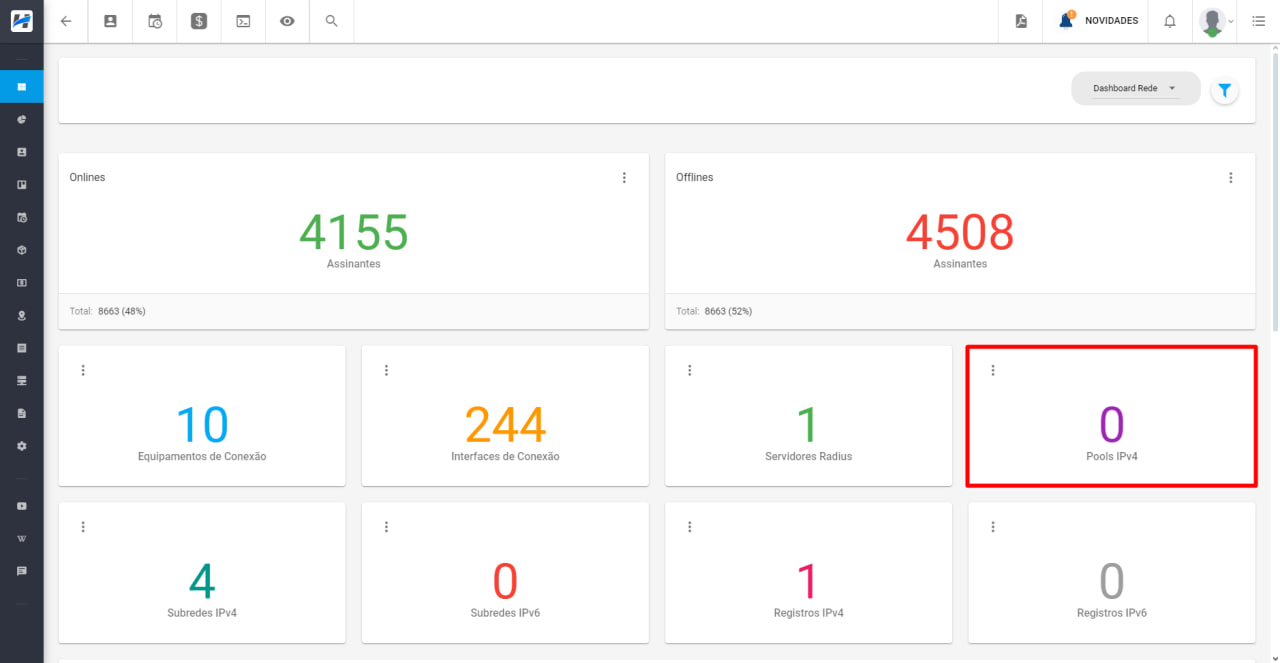
Task: Click the app logo in the top-left corner
Action: [x=21, y=21]
